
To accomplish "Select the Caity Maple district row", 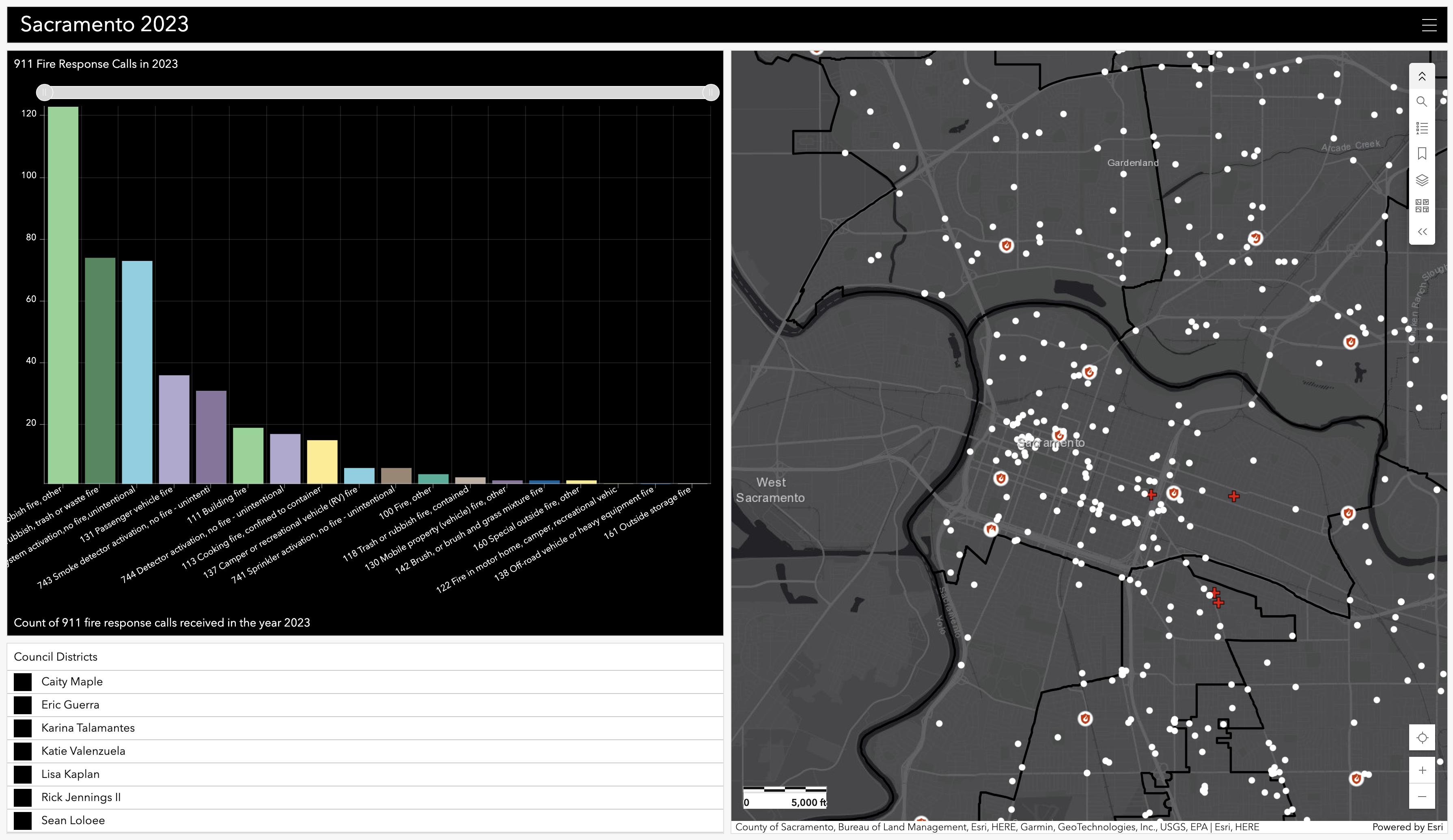I will click(x=365, y=681).
